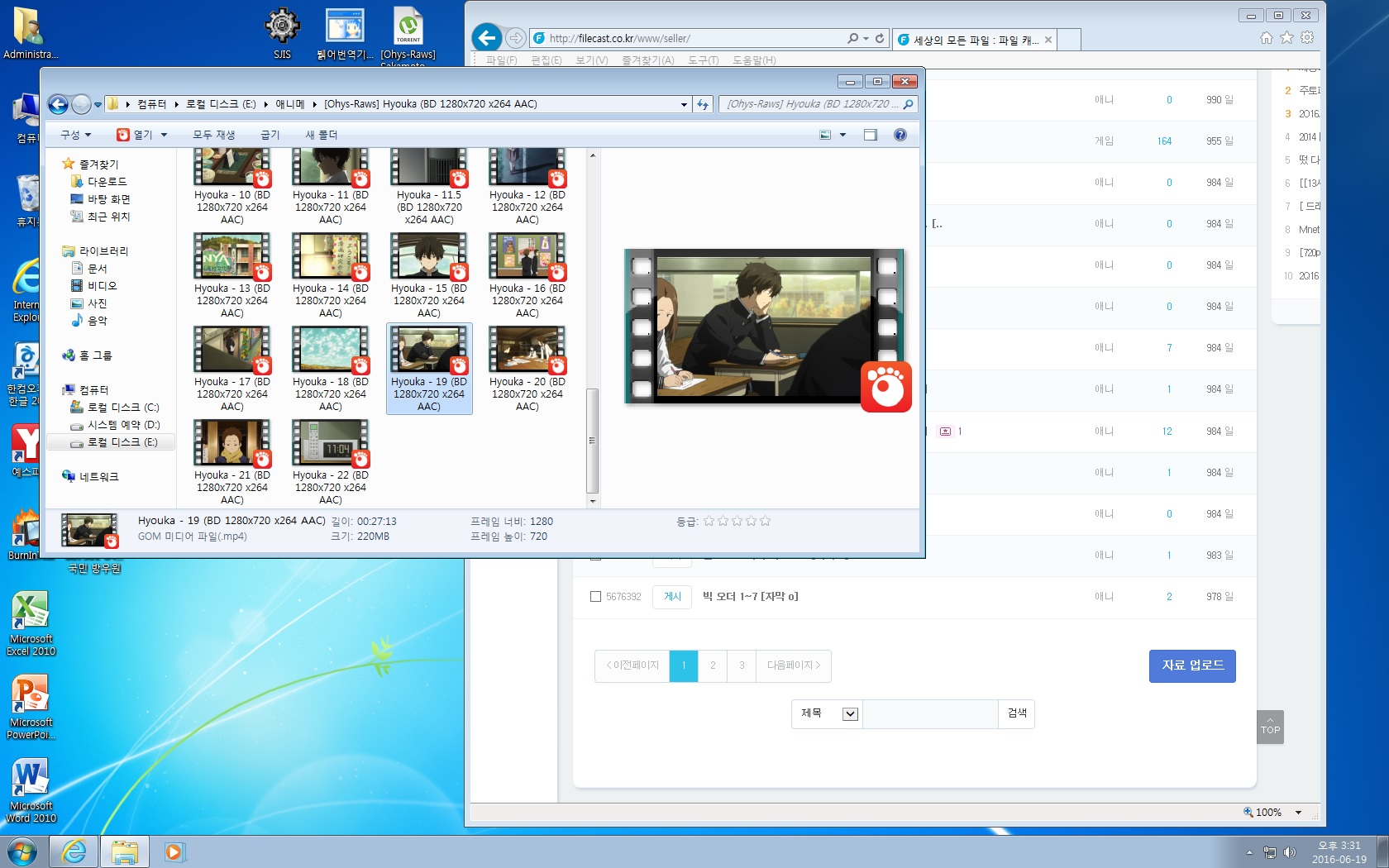Click the large video preview thumbnail
Viewport: 1389px width, 868px height.
(764, 327)
